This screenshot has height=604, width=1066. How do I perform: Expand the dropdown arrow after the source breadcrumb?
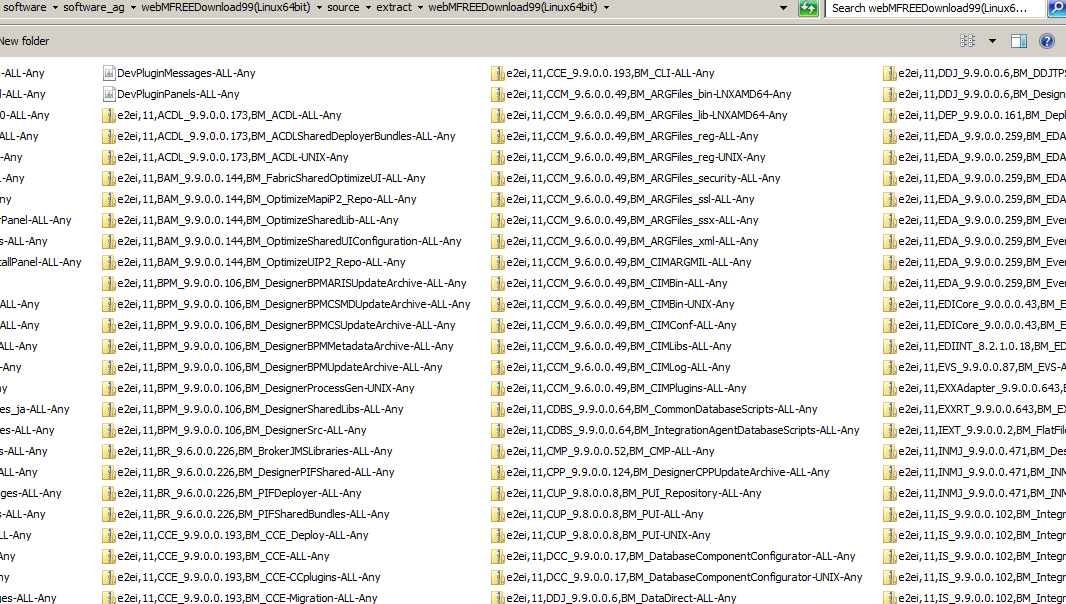point(368,8)
